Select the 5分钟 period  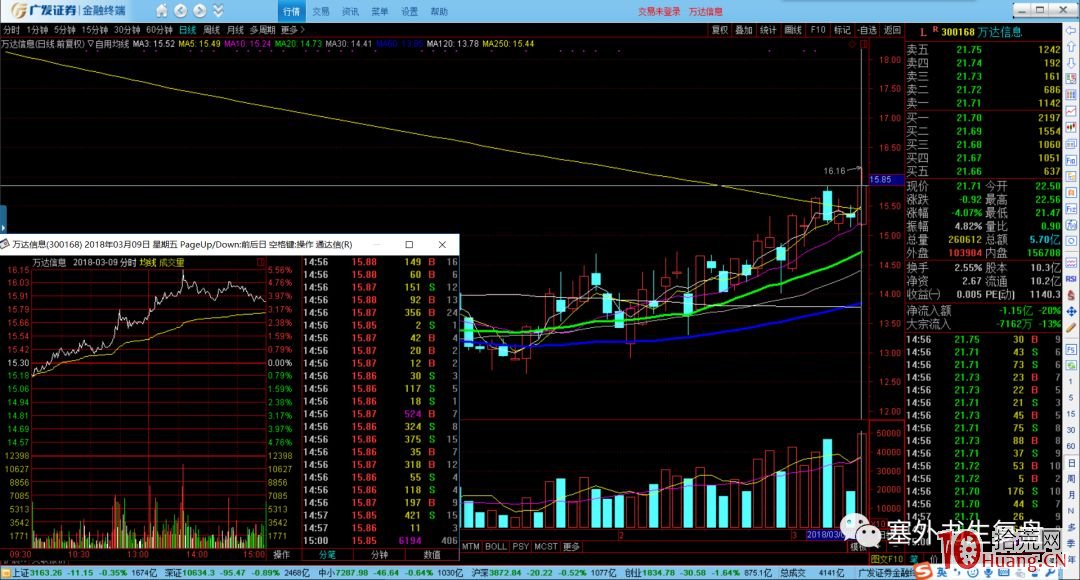coord(65,30)
